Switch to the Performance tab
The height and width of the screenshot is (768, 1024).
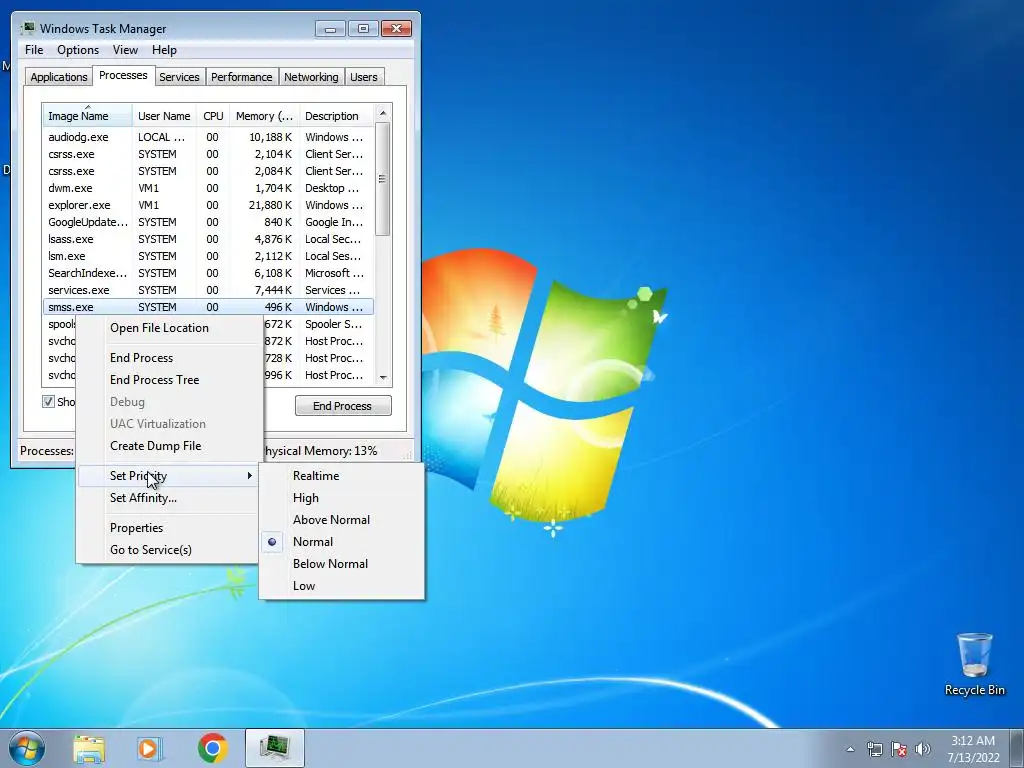coord(242,77)
